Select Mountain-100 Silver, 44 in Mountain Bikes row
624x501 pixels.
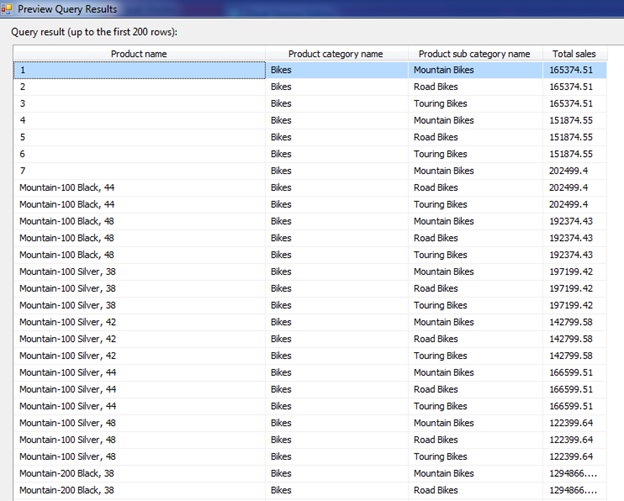[139, 372]
